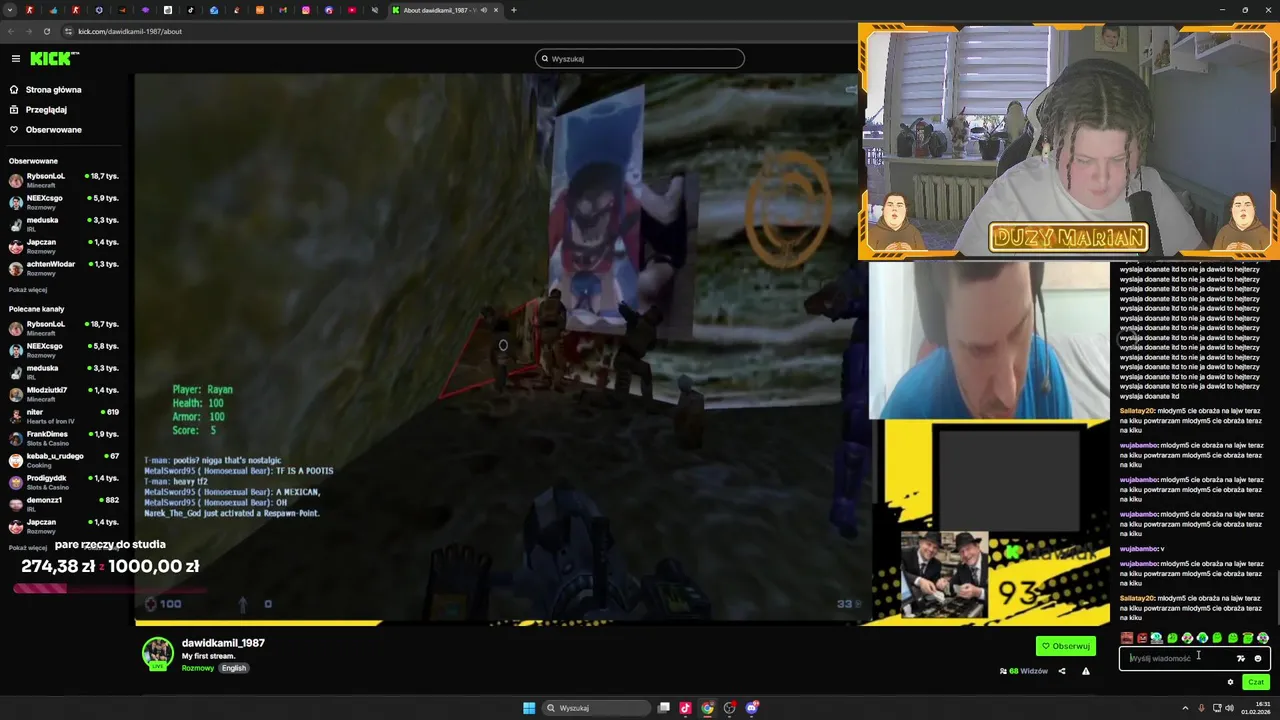
Task: Switch to the YouTube browser tab
Action: [352, 10]
